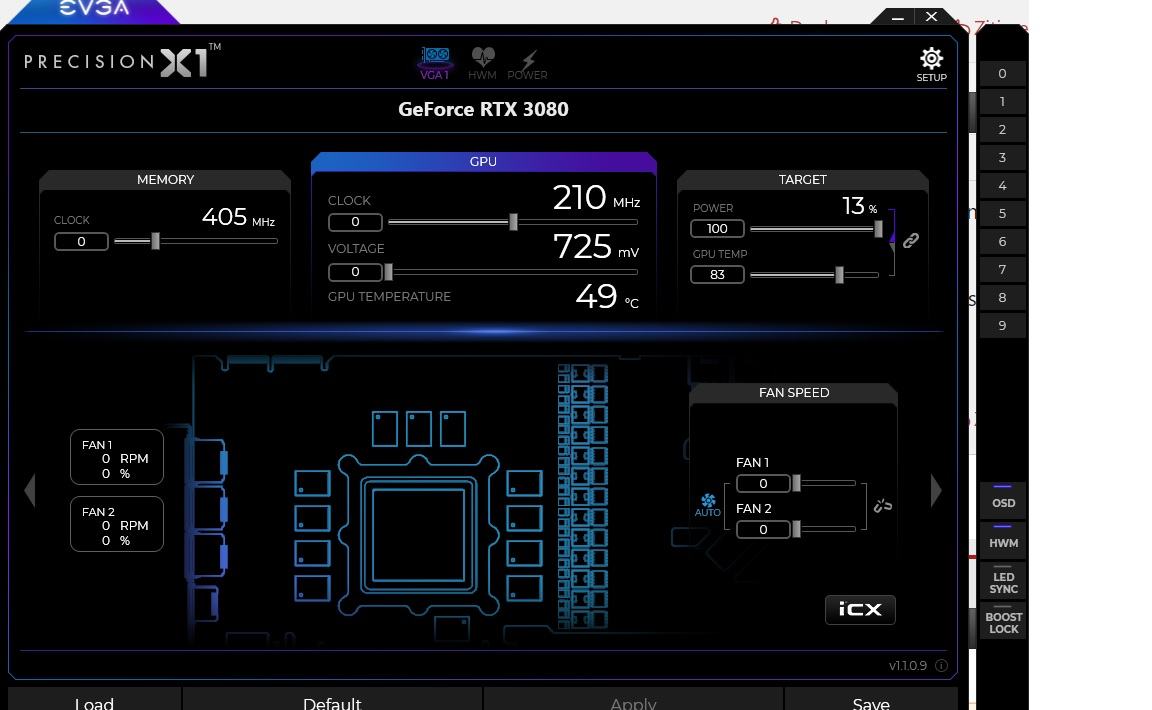Click the power target input field showing 100
This screenshot has width=1152, height=710.
[x=717, y=229]
